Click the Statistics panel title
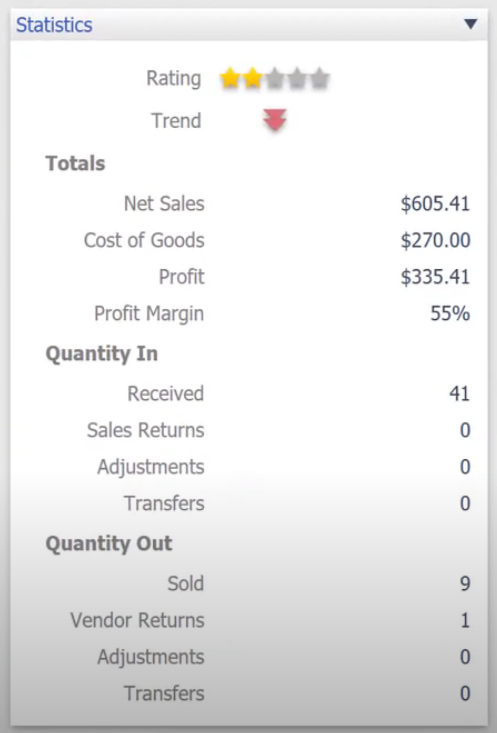The width and height of the screenshot is (497, 733). (54, 25)
